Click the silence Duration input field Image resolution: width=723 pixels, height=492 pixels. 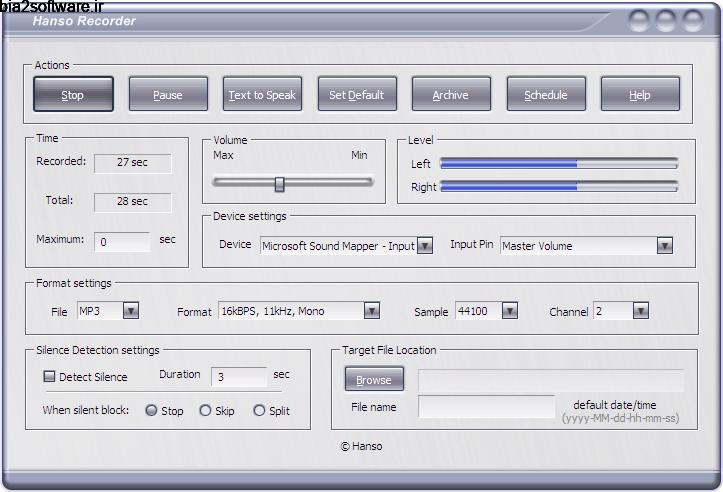[x=239, y=377]
